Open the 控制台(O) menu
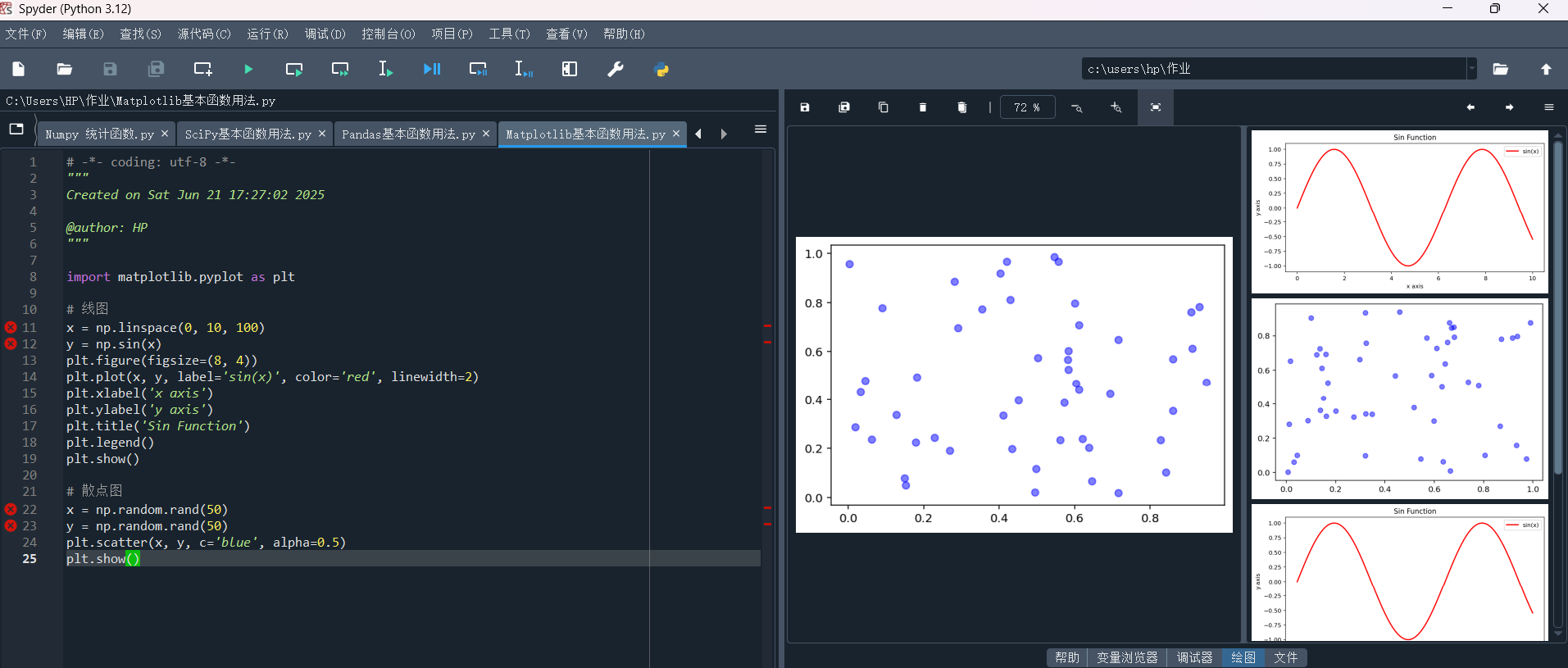 pos(389,34)
